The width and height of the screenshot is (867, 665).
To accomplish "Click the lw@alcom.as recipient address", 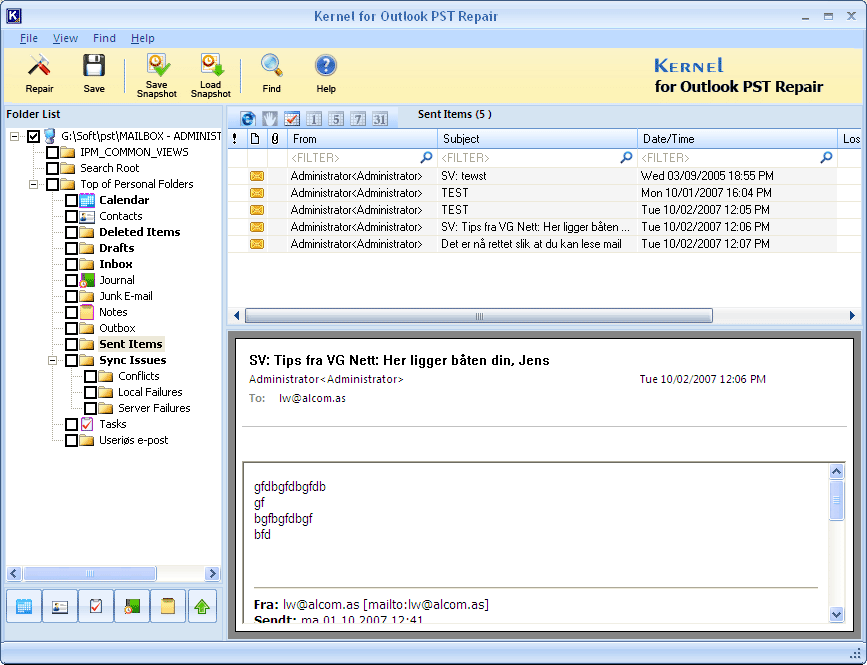I will click(312, 398).
